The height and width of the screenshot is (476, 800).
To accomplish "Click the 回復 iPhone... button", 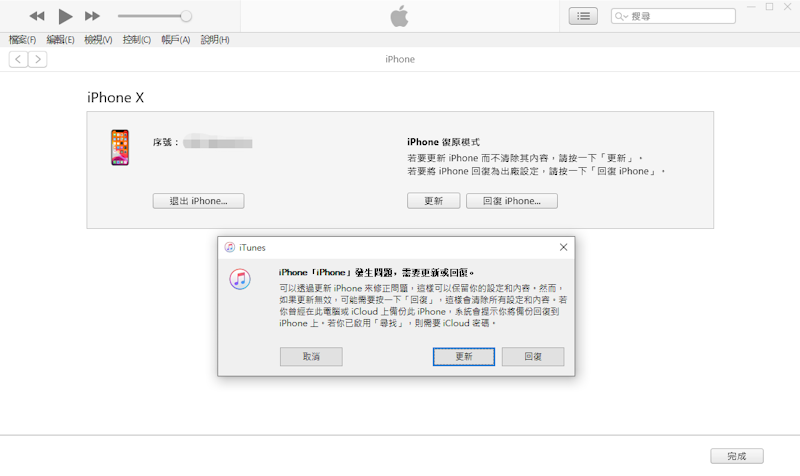I will coord(512,201).
